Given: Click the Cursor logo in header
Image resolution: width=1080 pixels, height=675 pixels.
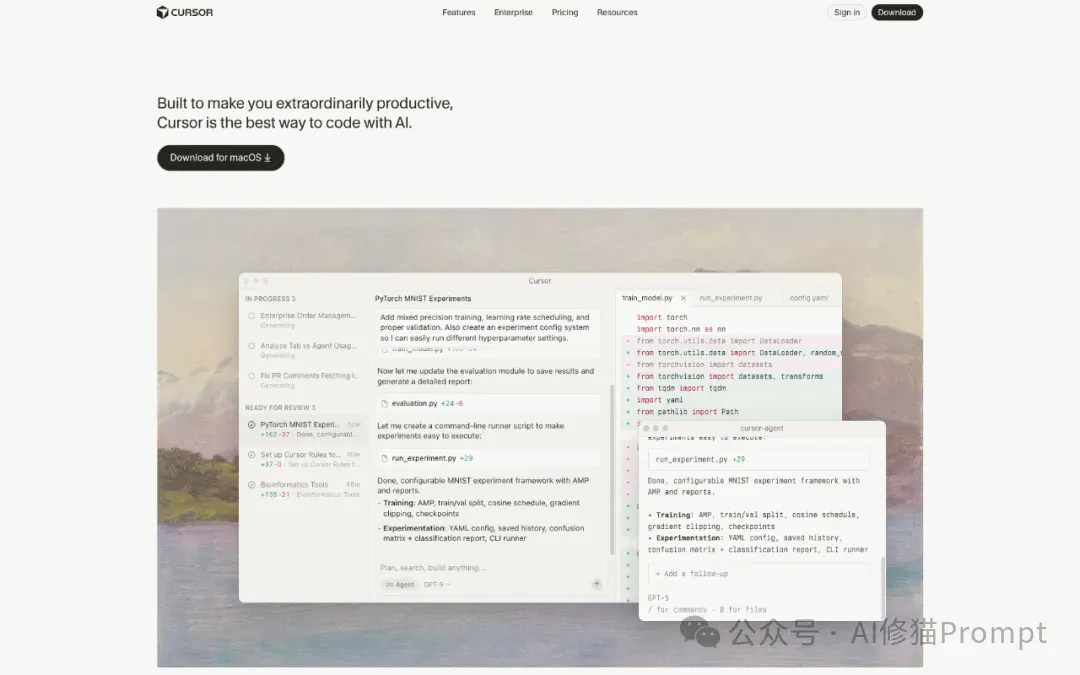Looking at the screenshot, I should [185, 12].
